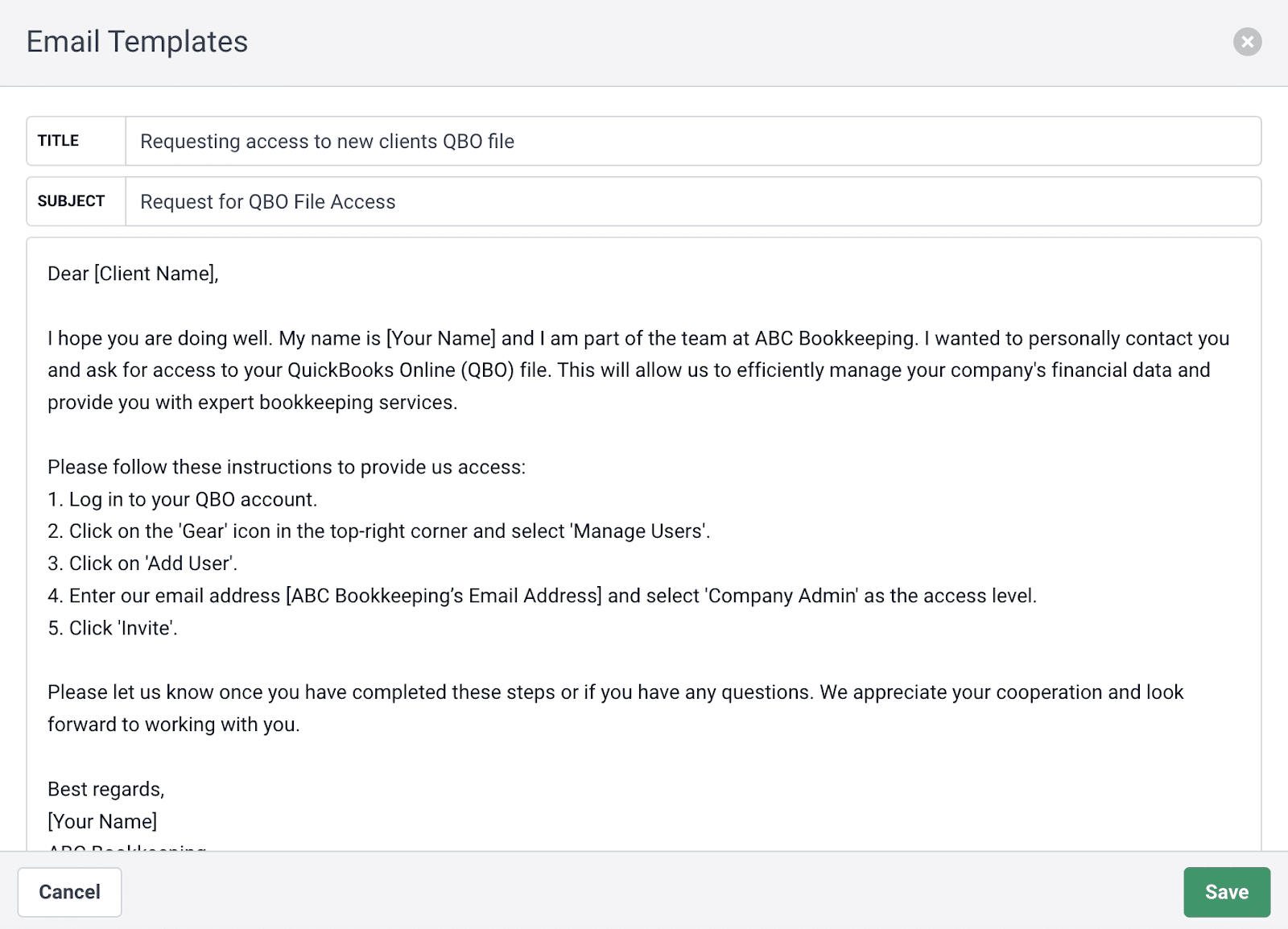Place cursor on the 'Best regards,' line

point(106,789)
